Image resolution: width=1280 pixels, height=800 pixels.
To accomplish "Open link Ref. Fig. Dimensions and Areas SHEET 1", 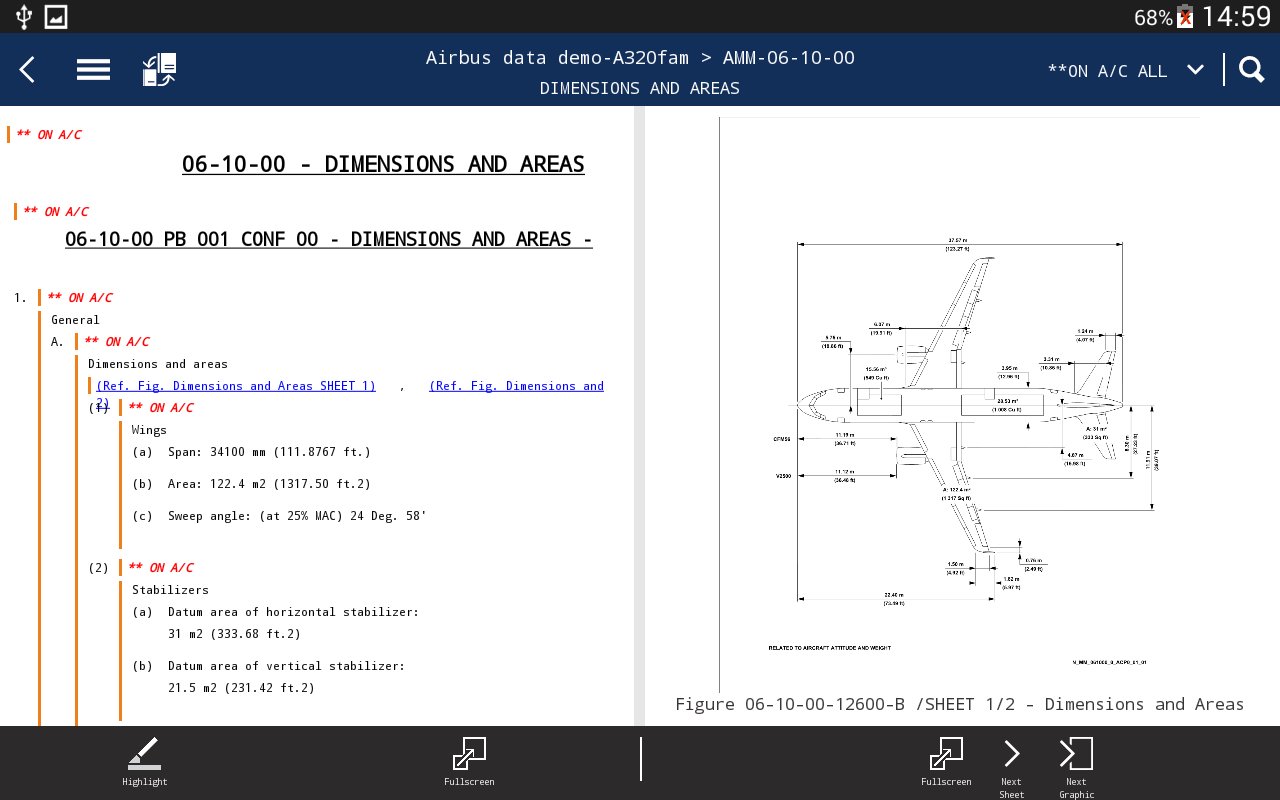I will (236, 386).
